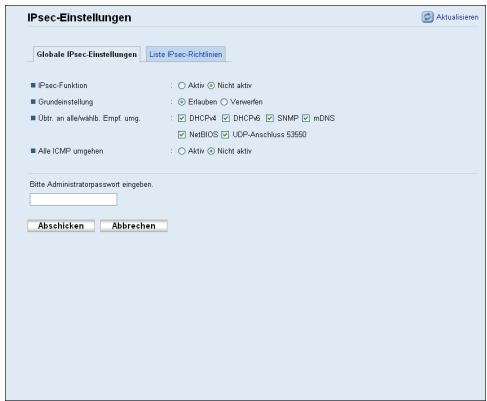The height and width of the screenshot is (401, 487).
Task: Click the Abschicken button
Action: pos(61,226)
